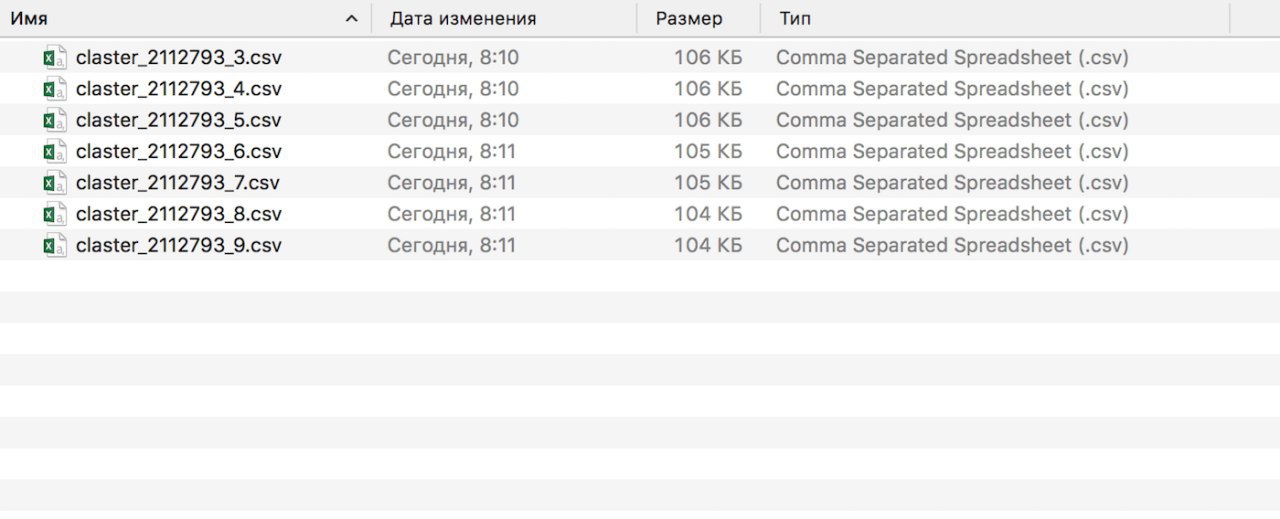Click the Тип column header
This screenshot has height=519, width=1280.
pos(796,19)
